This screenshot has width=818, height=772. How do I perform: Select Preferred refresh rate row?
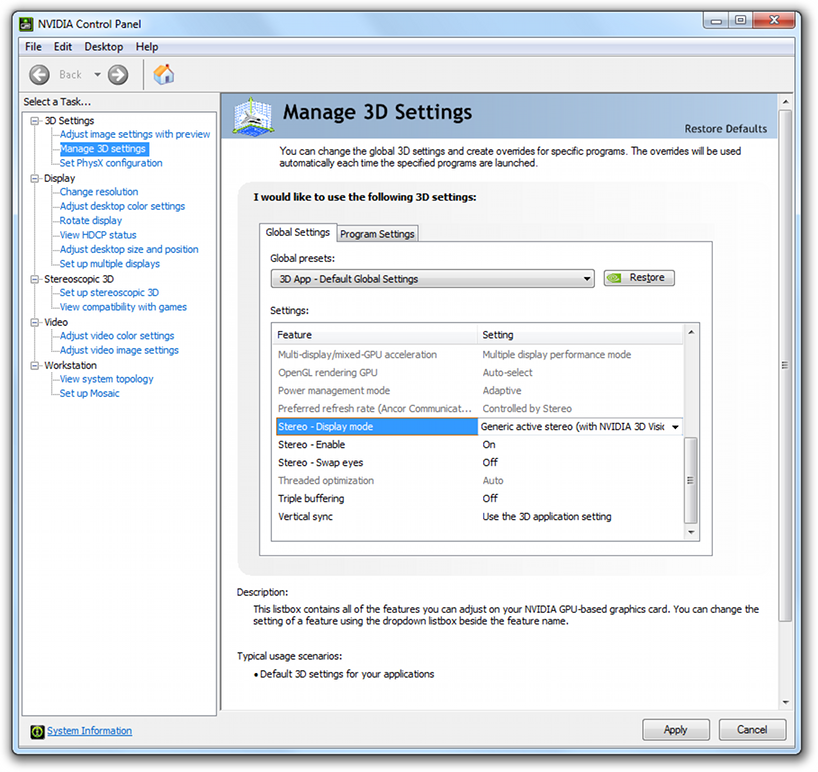tap(478, 408)
